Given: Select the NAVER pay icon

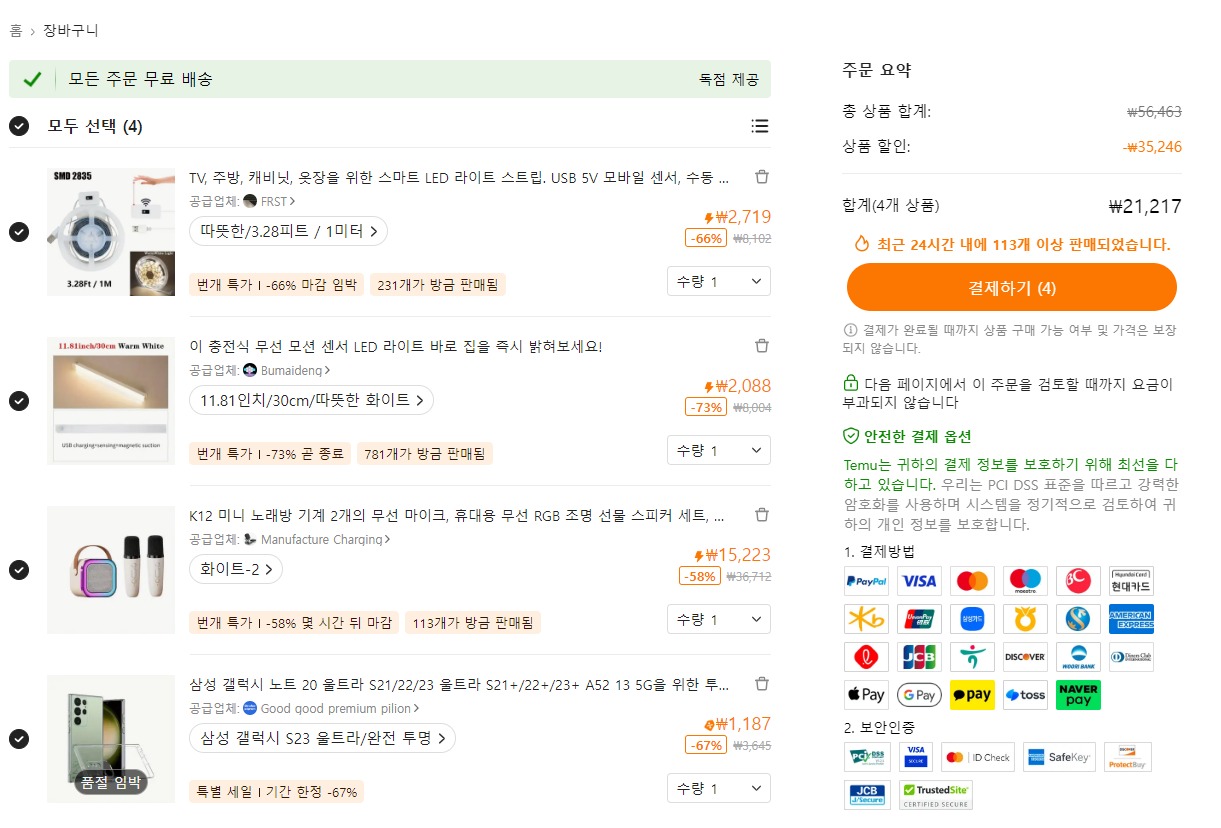Looking at the screenshot, I should [1078, 695].
